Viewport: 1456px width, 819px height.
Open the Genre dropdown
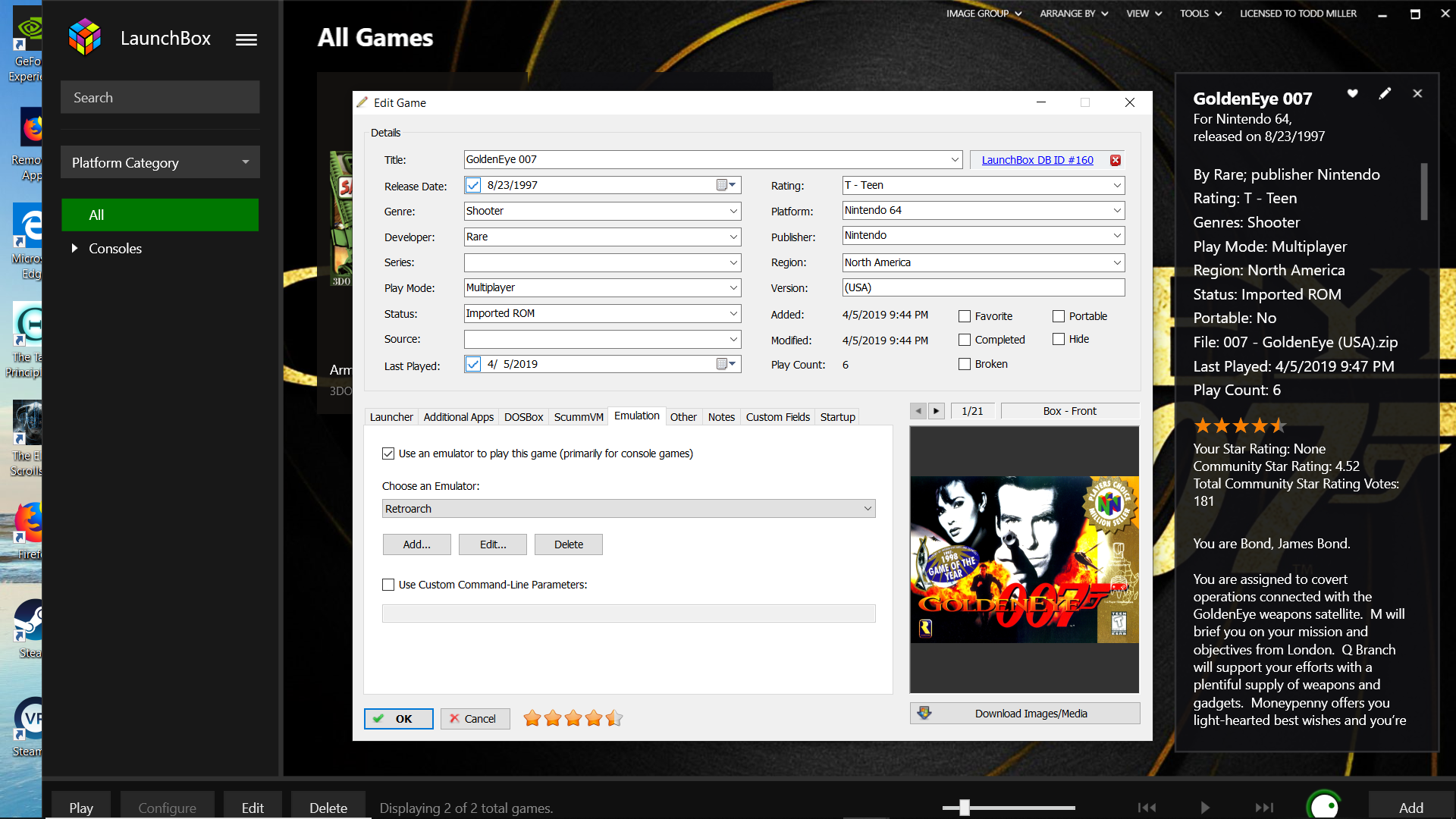(733, 211)
